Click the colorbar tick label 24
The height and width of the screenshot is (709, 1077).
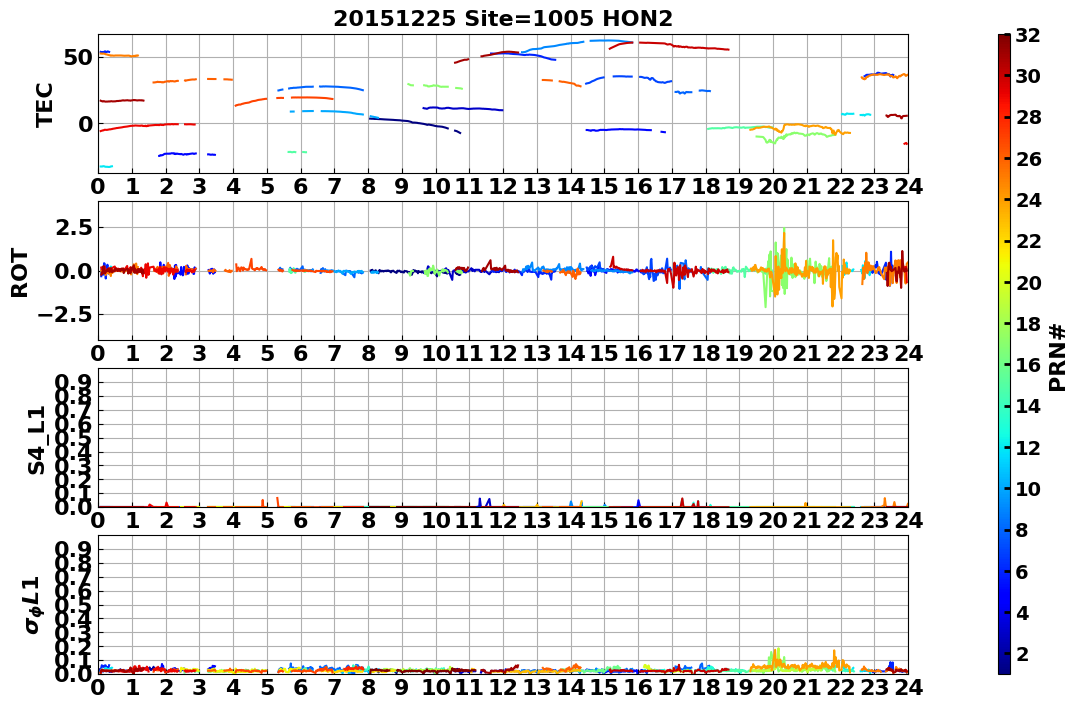(1028, 200)
